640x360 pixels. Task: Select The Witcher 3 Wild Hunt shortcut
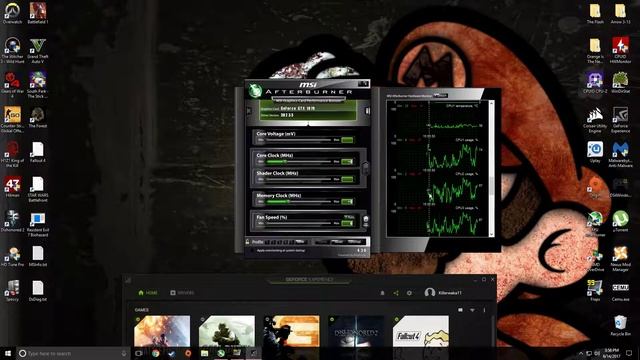pos(12,50)
